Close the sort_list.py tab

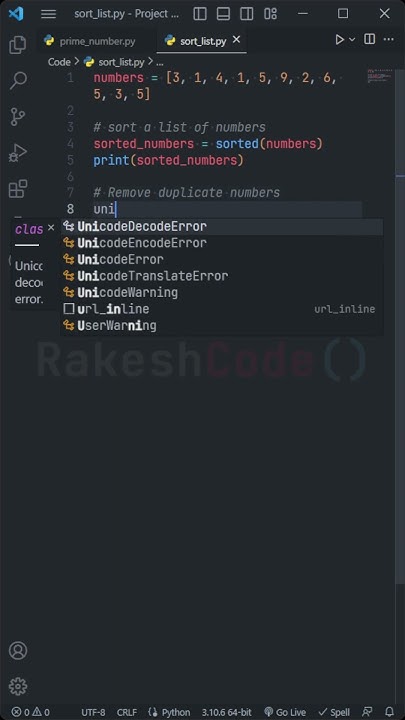236,40
